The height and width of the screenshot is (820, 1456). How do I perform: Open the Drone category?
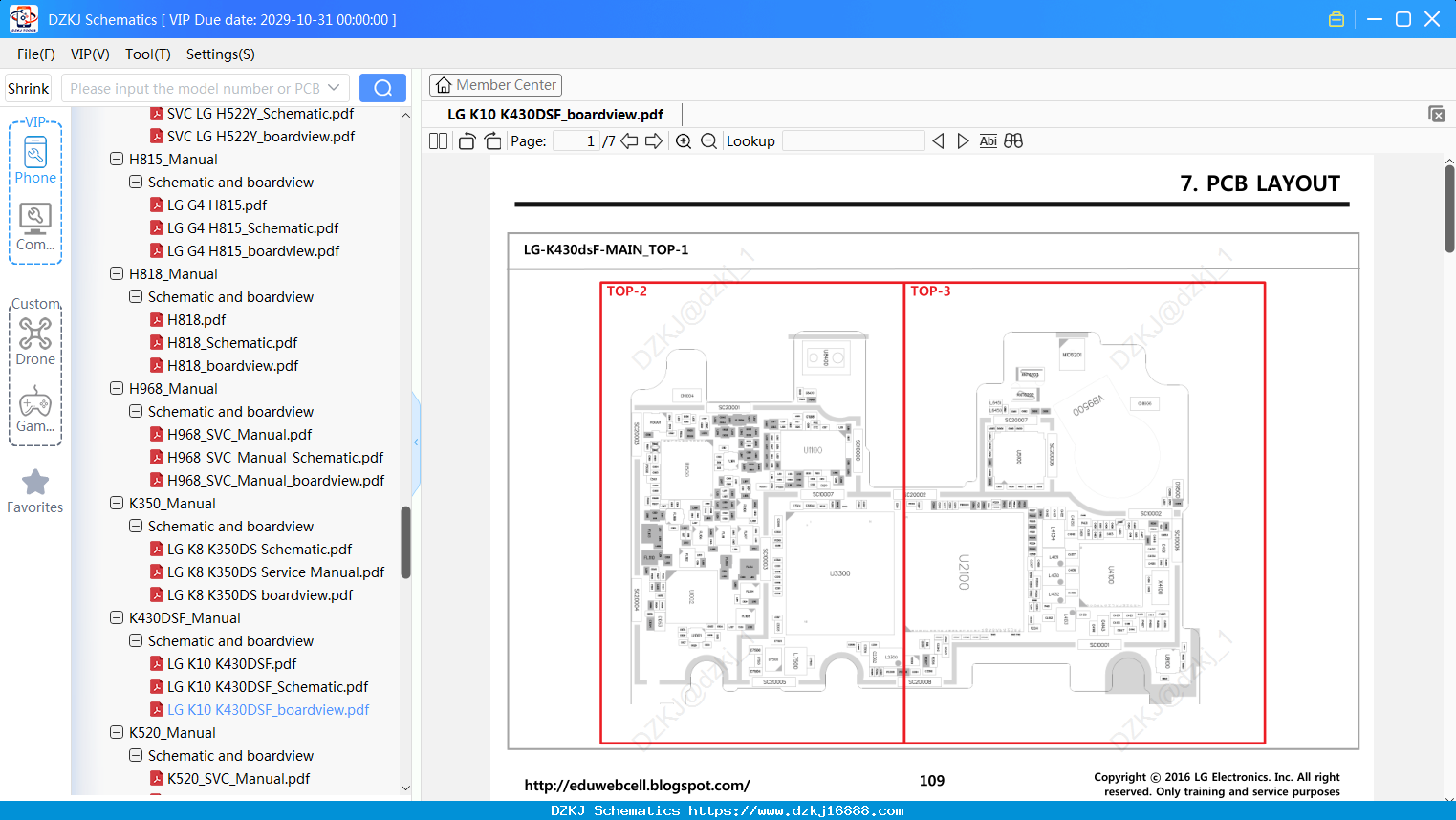tap(35, 341)
